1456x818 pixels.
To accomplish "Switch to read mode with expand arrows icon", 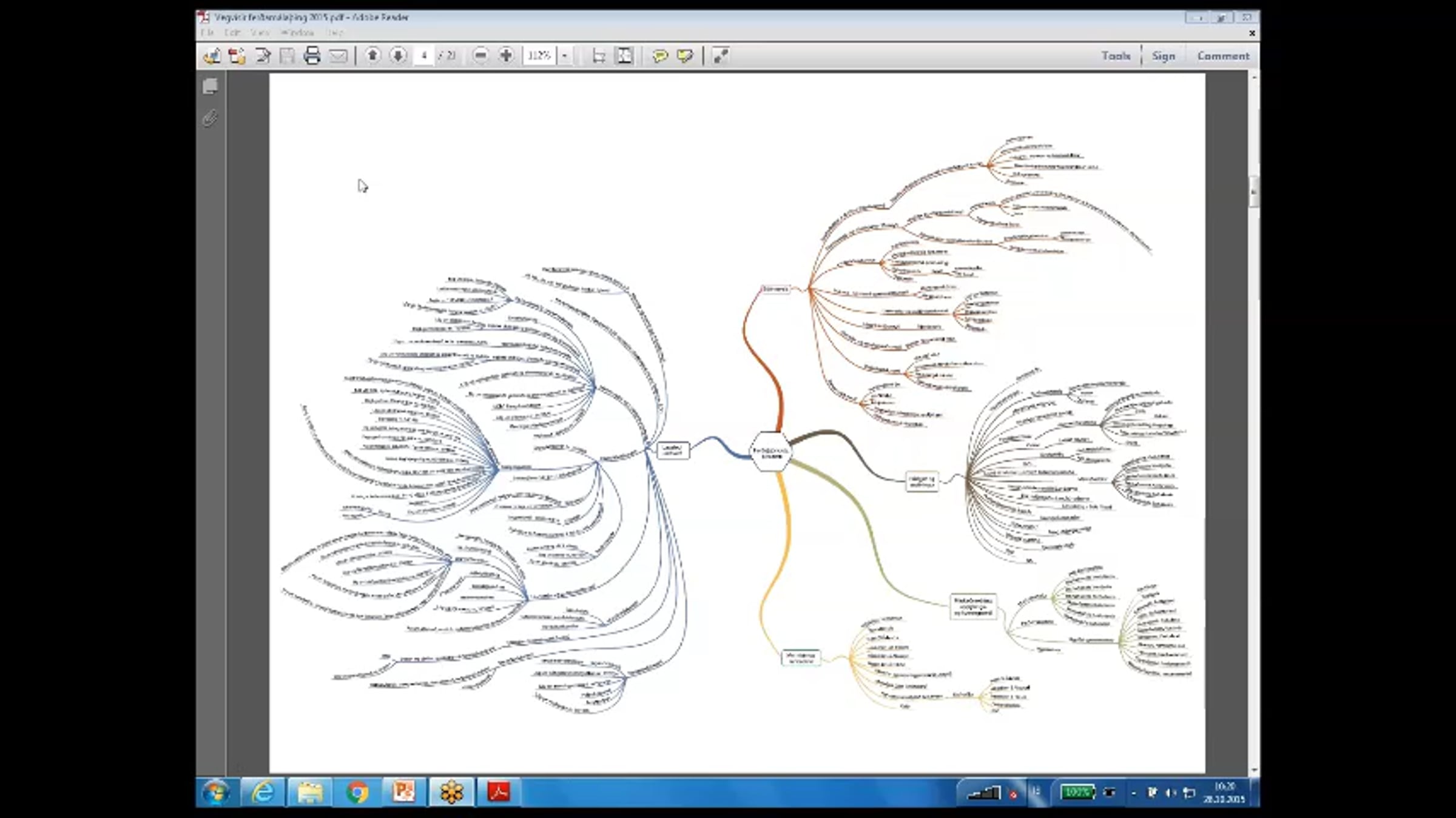I will coord(720,56).
